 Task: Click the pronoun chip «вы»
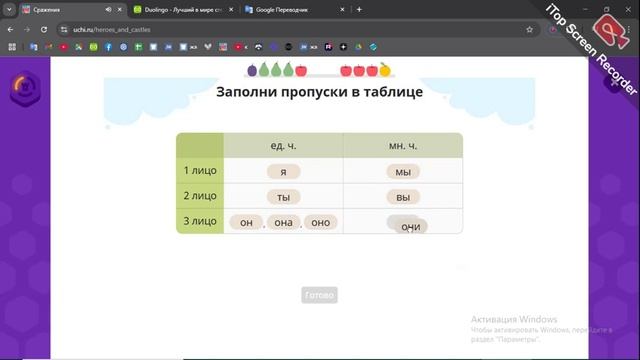(x=403, y=197)
